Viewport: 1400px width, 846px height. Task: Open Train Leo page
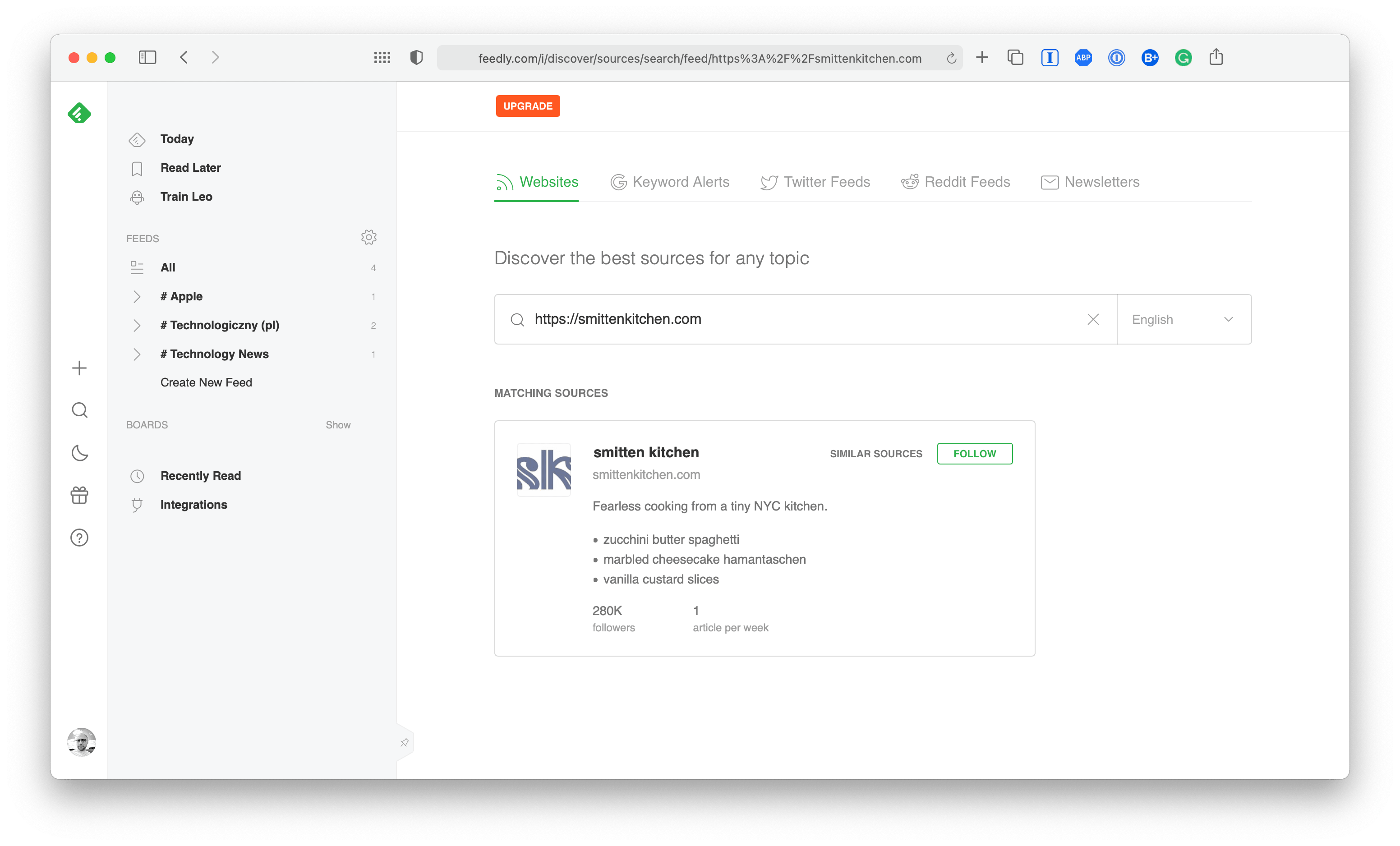pos(186,197)
